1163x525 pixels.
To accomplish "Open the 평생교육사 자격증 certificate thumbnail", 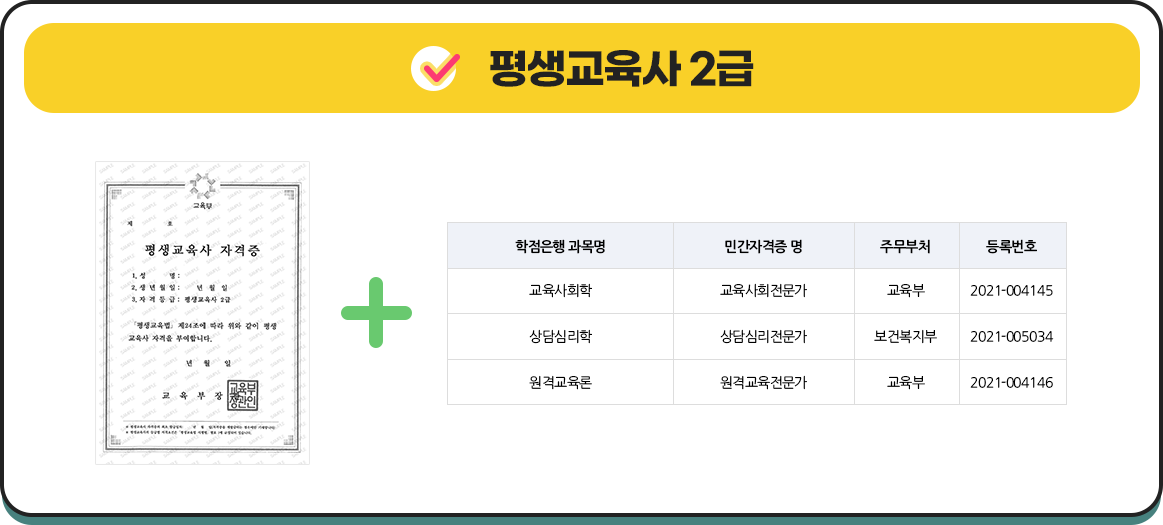I will coord(202,313).
